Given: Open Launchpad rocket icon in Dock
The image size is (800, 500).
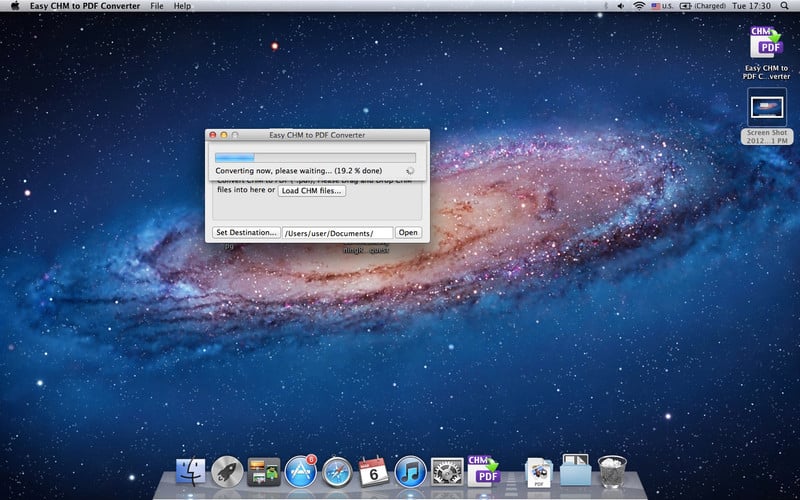Looking at the screenshot, I should [227, 471].
